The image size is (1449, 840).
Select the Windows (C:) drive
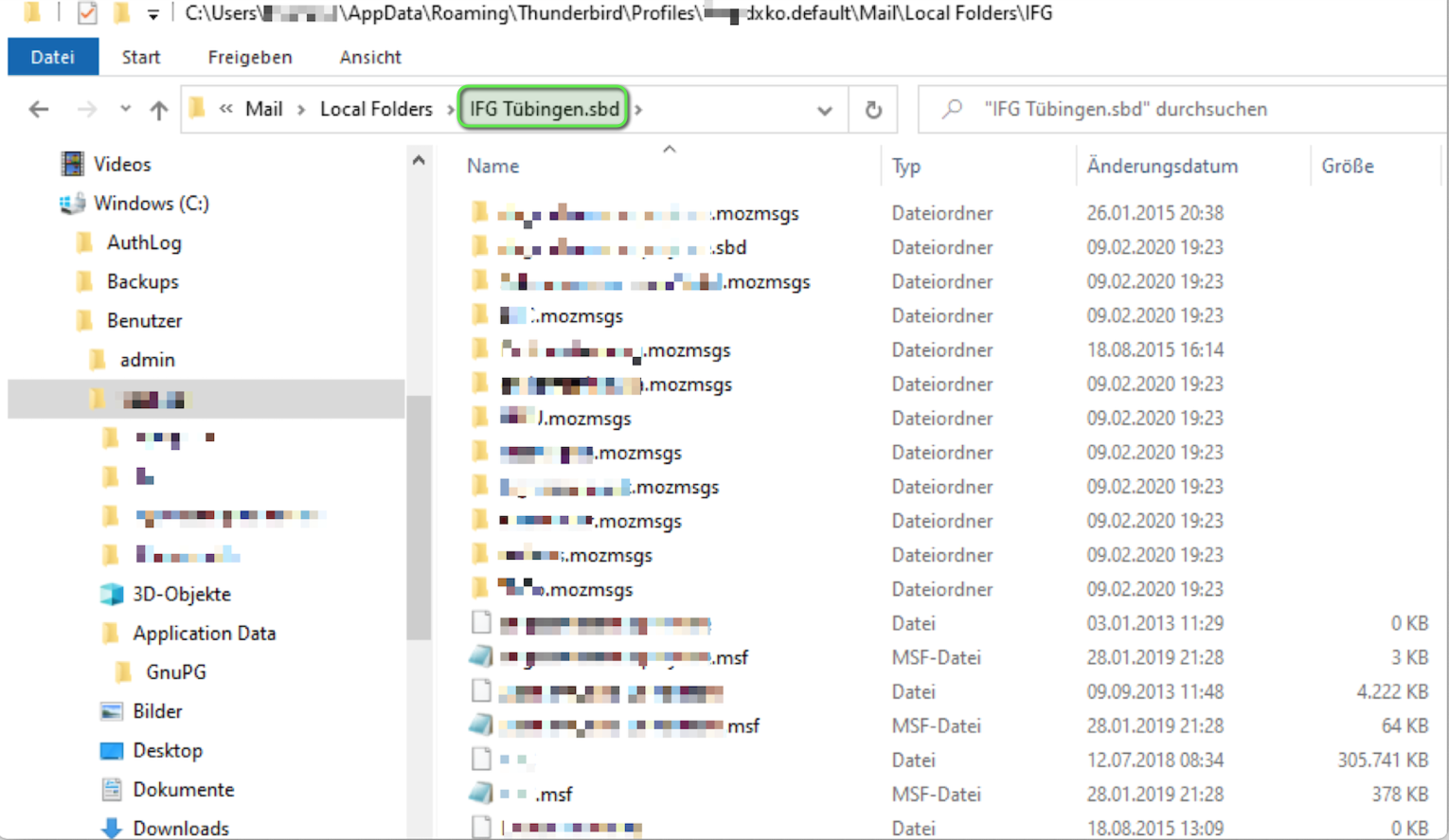point(152,204)
